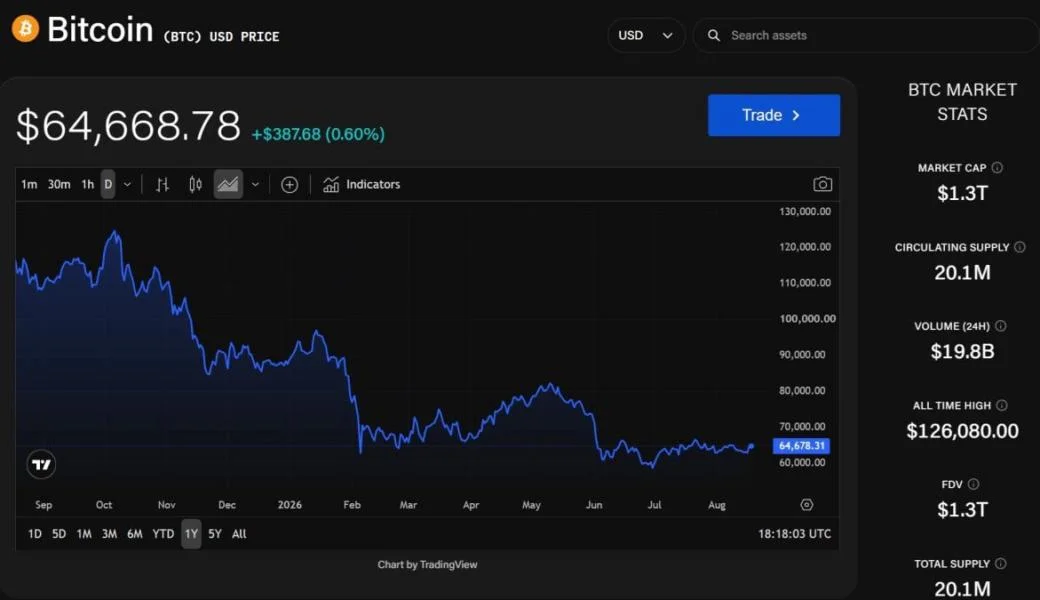This screenshot has width=1040, height=600.
Task: Select the 1h chart interval
Action: pyautogui.click(x=88, y=184)
